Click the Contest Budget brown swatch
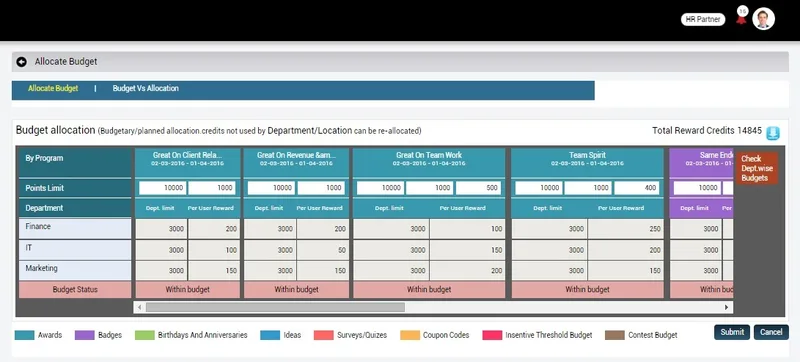 [x=615, y=335]
